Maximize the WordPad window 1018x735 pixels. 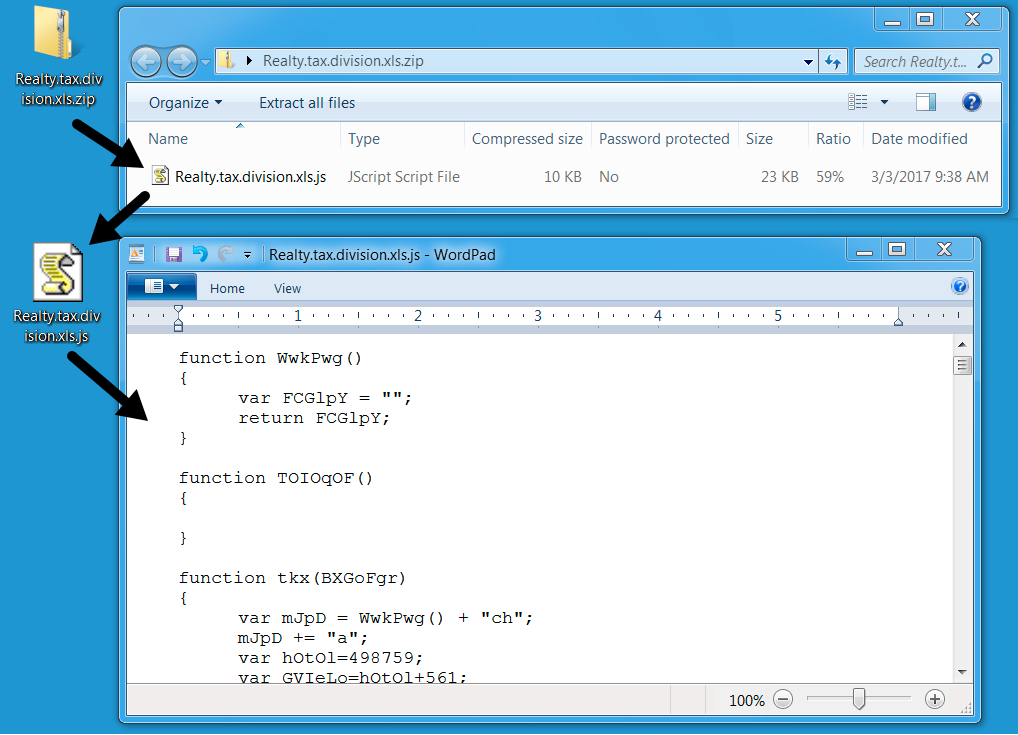[897, 249]
